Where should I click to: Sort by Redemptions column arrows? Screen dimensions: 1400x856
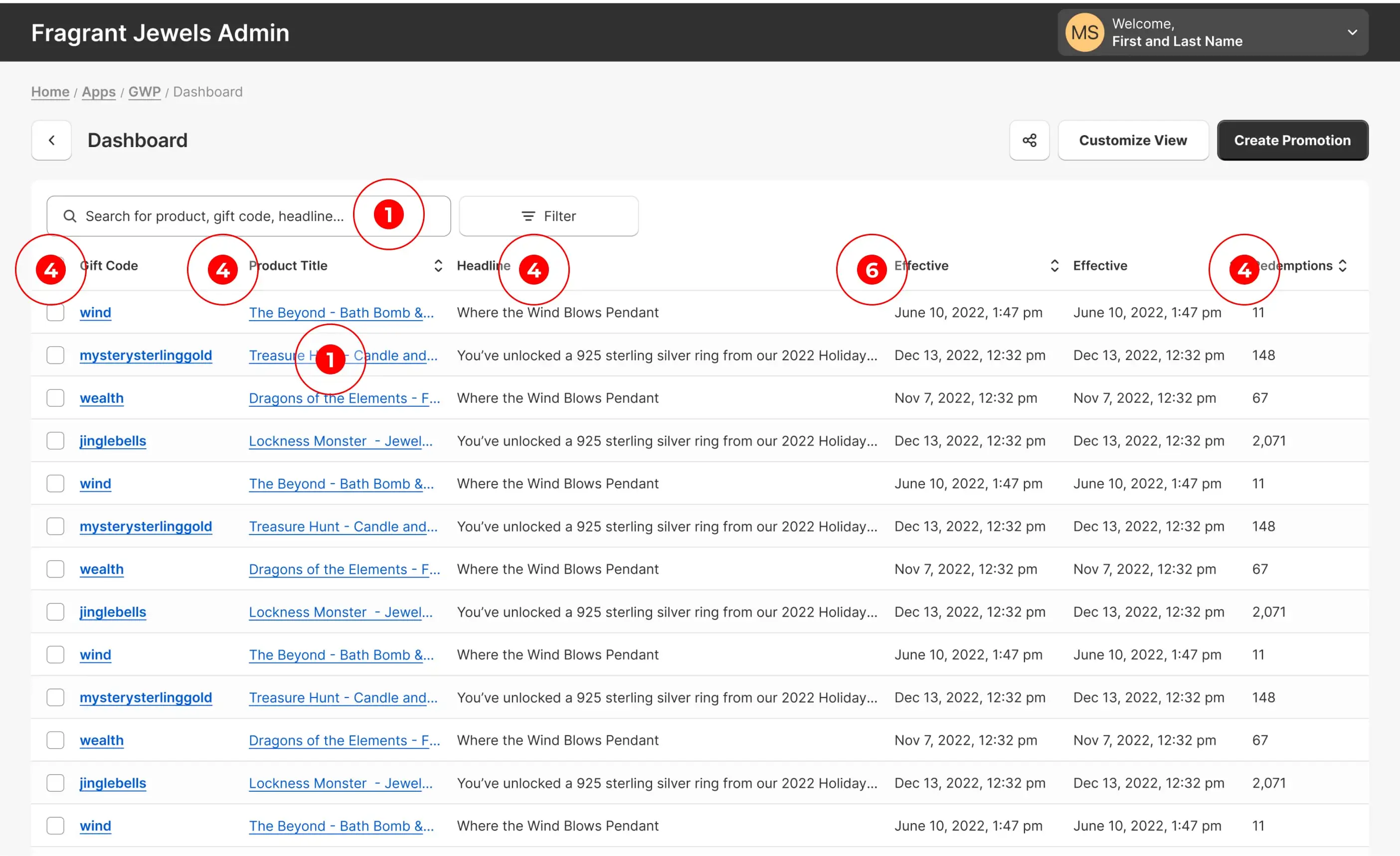(x=1343, y=265)
